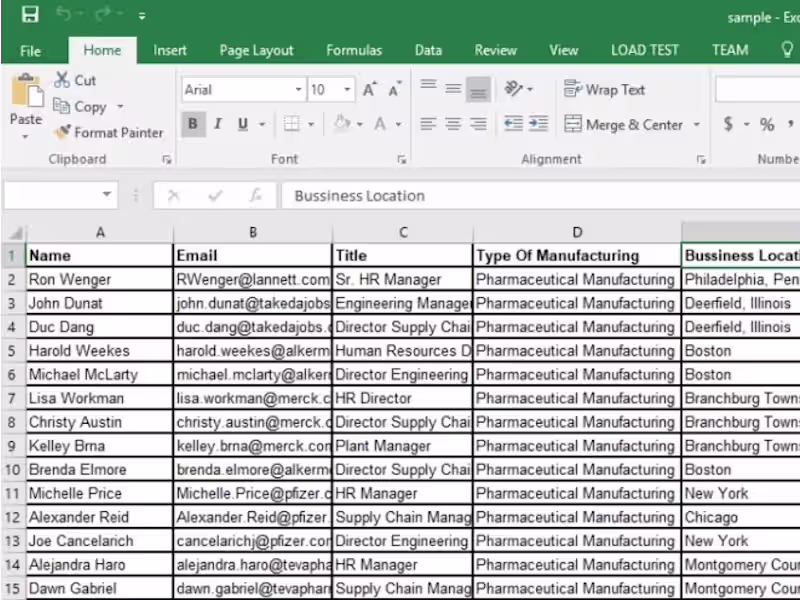Apply center horizontal alignment
This screenshot has height=600, width=800.
point(453,124)
